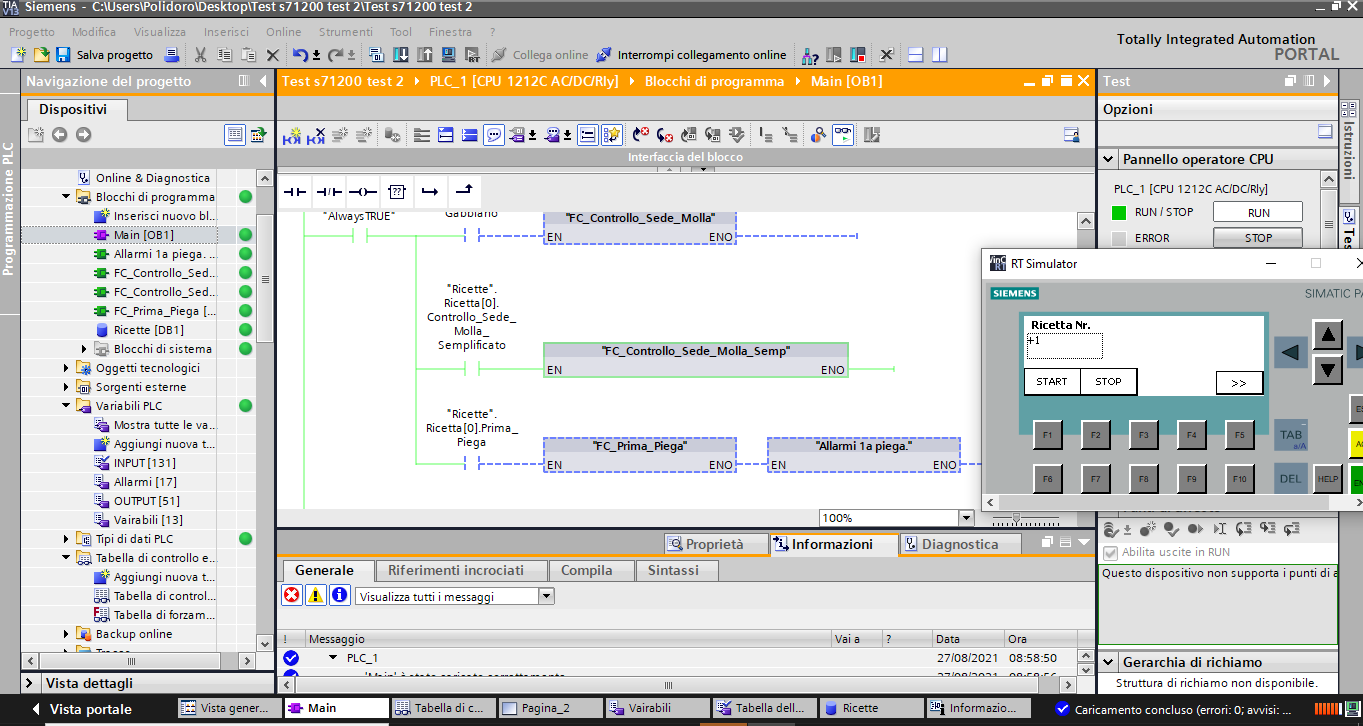Select Ricette [DB1] in project tree
Screen dimensions: 1363x726
148,330
